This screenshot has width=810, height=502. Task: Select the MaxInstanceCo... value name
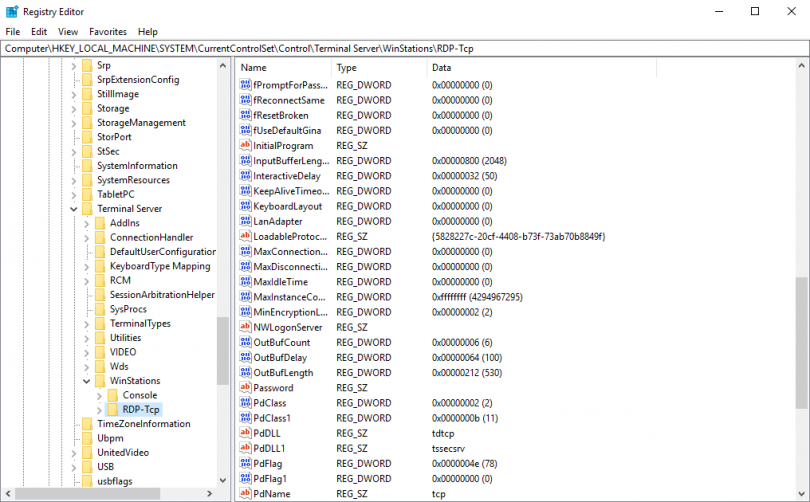point(289,297)
